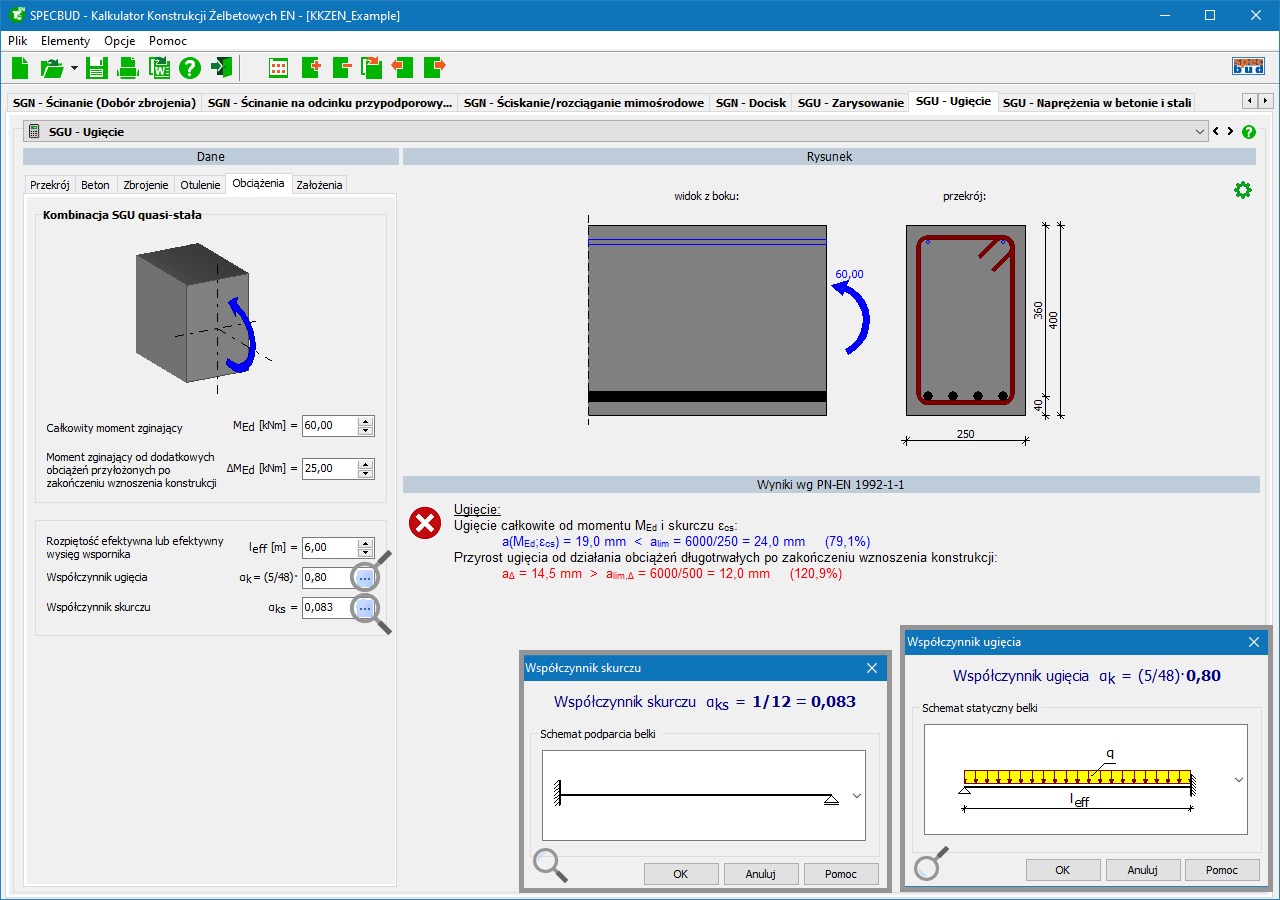Open the dropdown arrow beside open-folder icon
Image resolution: width=1280 pixels, height=900 pixels.
pos(74,68)
